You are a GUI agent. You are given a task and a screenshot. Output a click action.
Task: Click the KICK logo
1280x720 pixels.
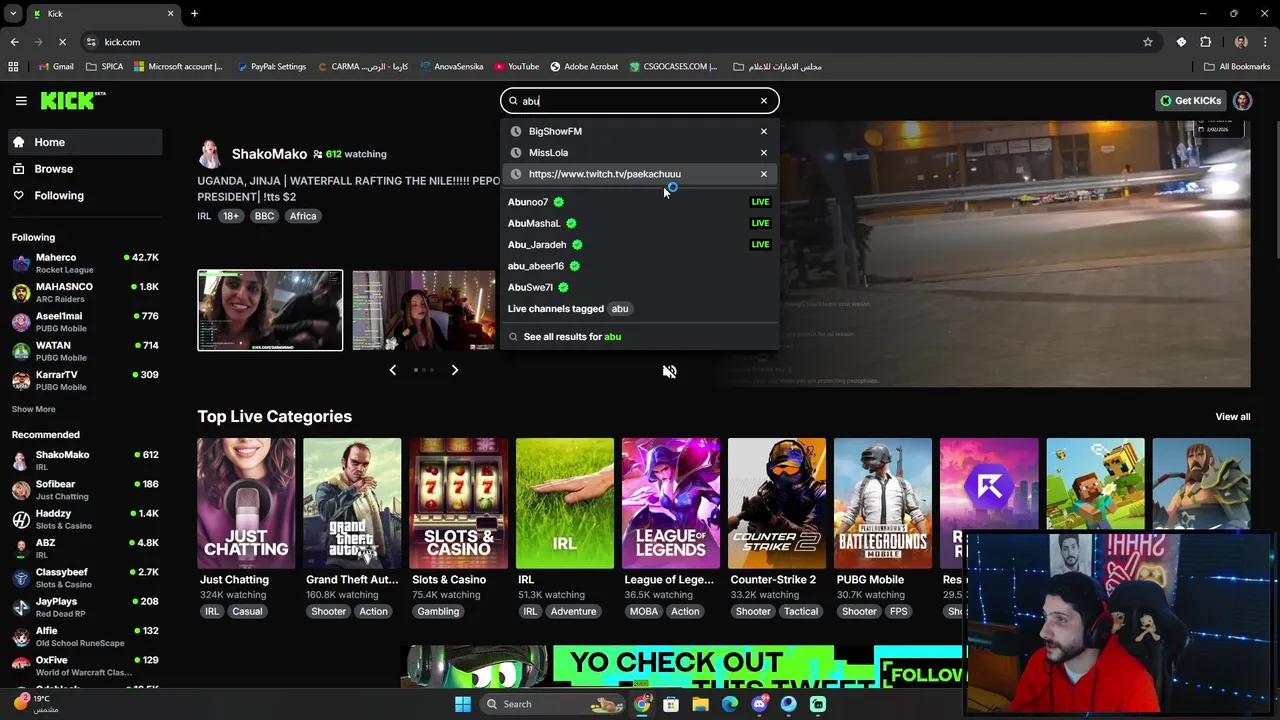click(72, 101)
